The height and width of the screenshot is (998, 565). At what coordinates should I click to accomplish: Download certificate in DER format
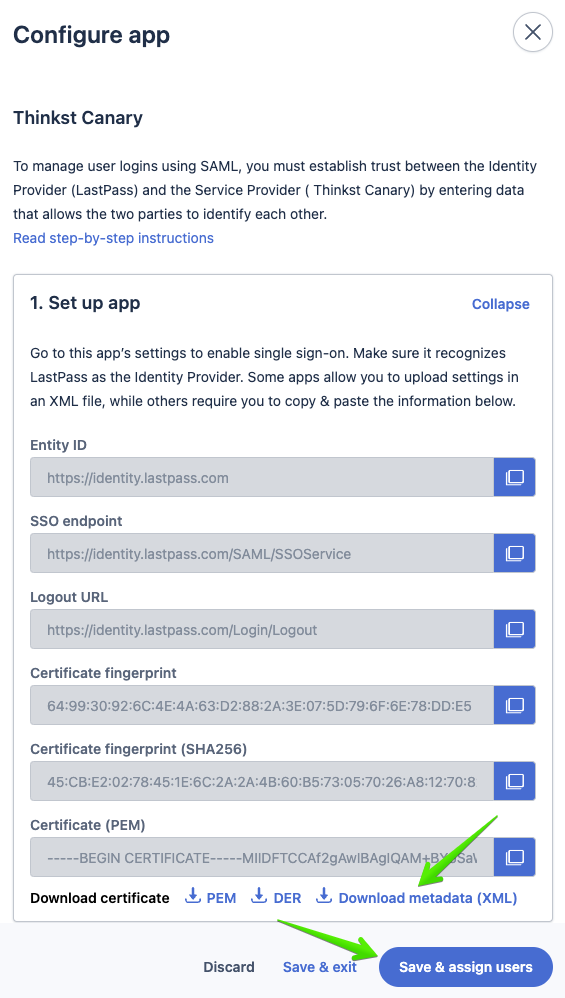coord(276,897)
